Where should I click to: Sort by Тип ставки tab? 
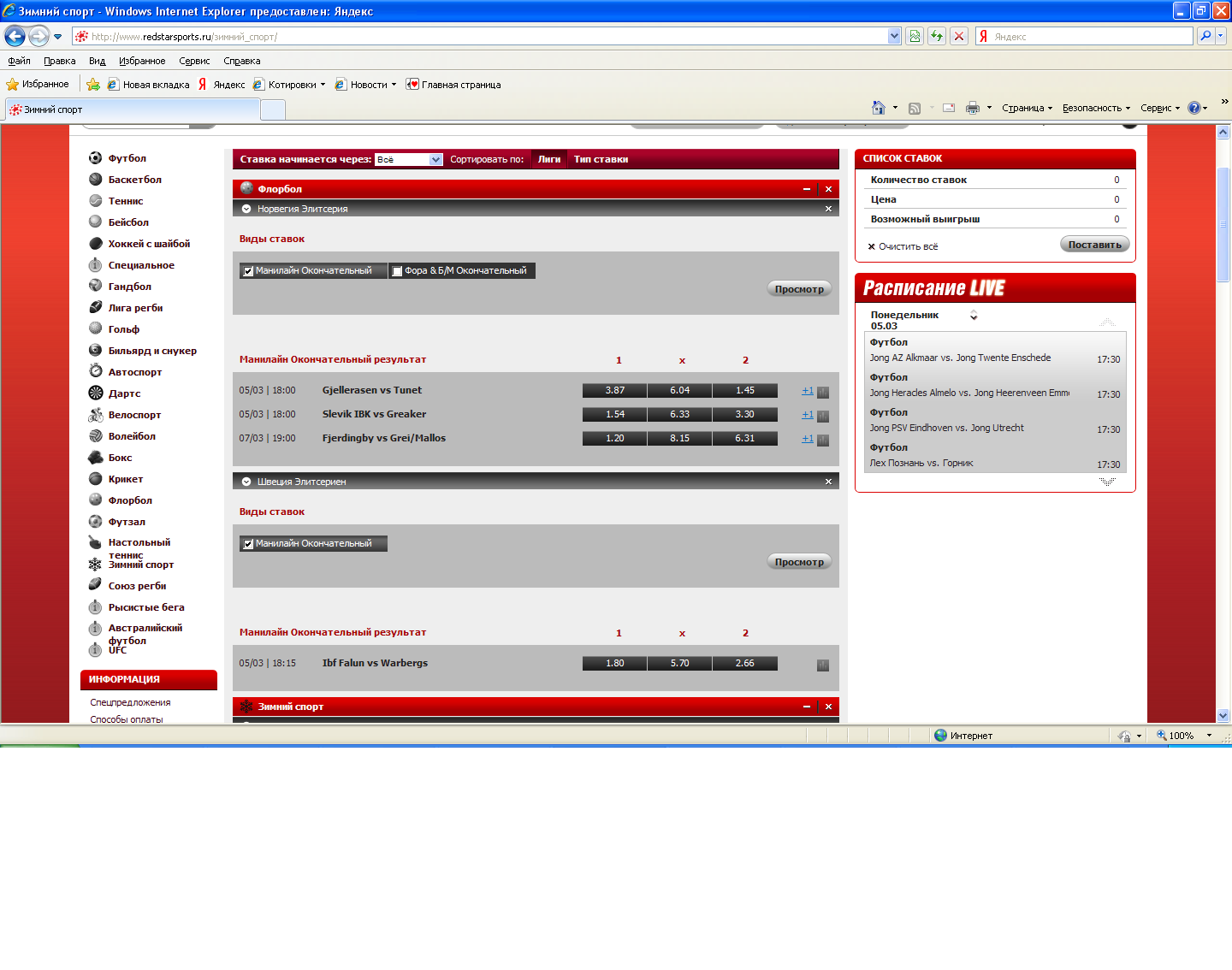[601, 159]
